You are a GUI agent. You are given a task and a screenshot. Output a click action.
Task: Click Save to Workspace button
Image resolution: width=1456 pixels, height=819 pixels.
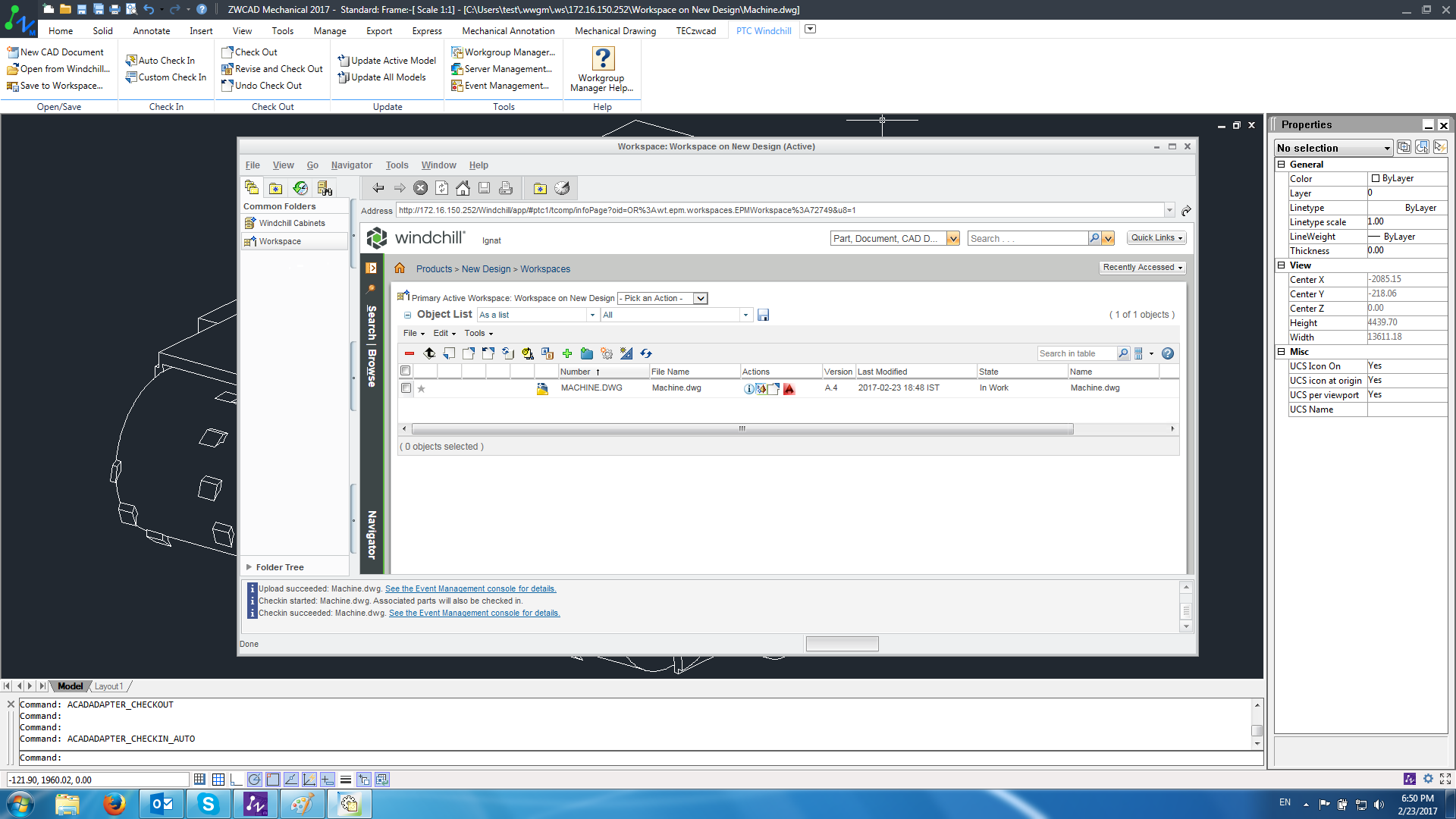[x=55, y=86]
